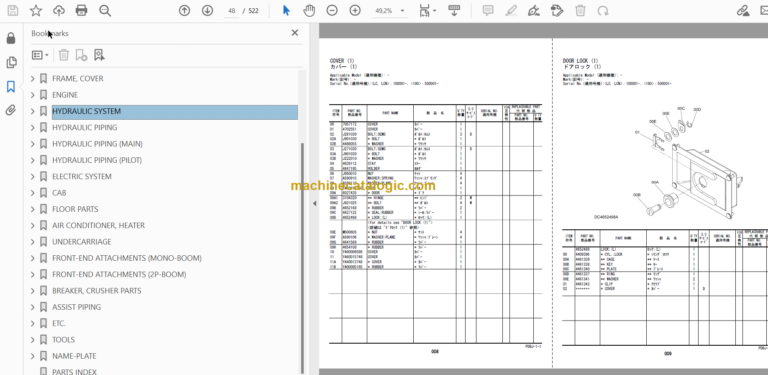
Task: Expand HYDRAULIC PIPING (PILOT) bookmark
Action: point(33,160)
